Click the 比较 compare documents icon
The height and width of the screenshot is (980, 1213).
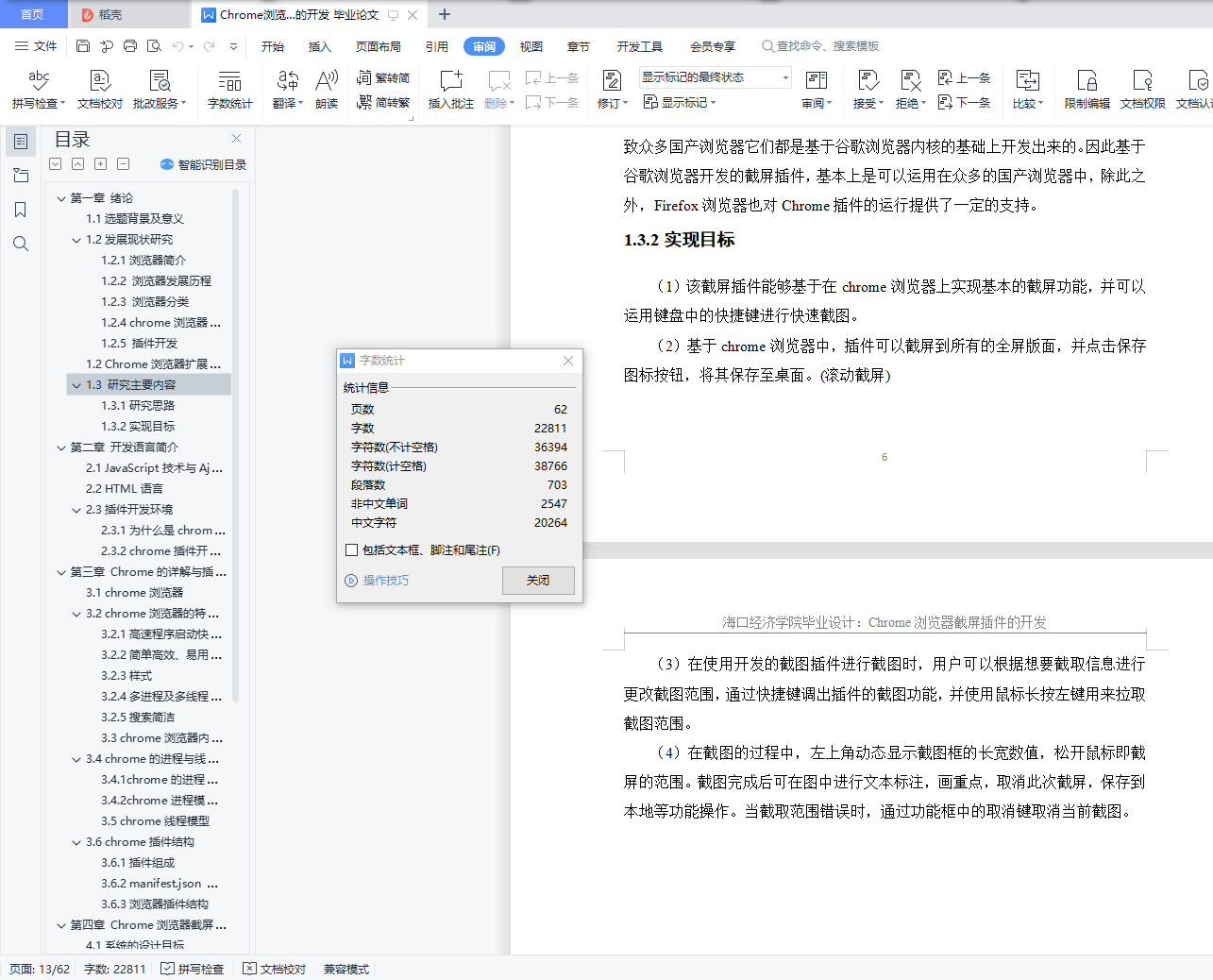tap(1027, 81)
